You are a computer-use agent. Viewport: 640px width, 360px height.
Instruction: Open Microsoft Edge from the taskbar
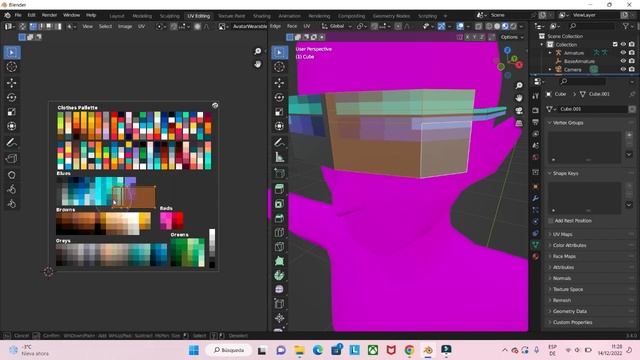pos(318,350)
